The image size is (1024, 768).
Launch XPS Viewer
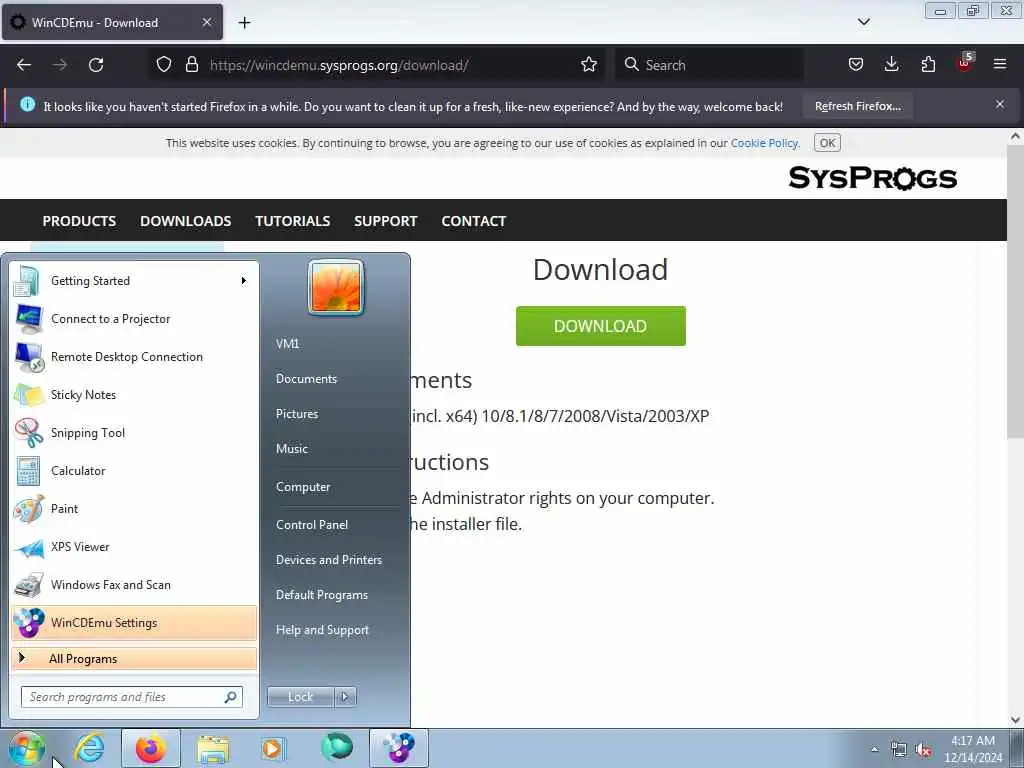134,547
